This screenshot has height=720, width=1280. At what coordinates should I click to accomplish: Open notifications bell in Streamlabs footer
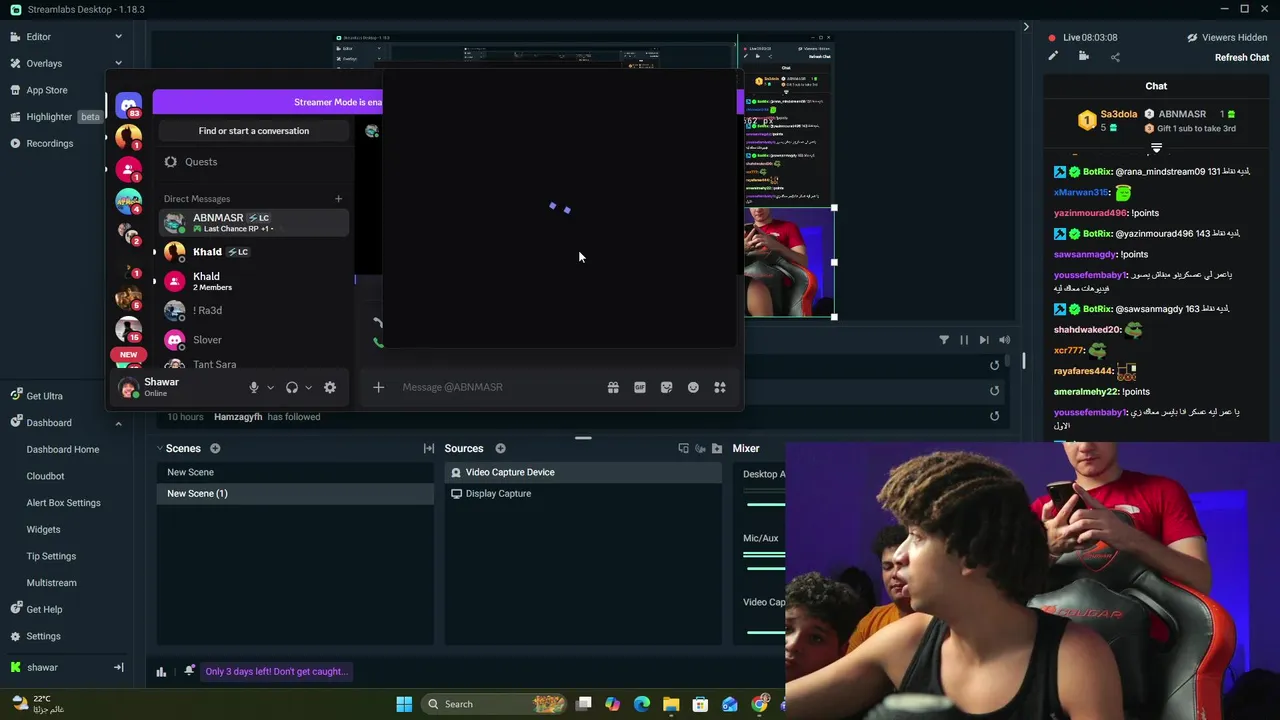(x=189, y=671)
